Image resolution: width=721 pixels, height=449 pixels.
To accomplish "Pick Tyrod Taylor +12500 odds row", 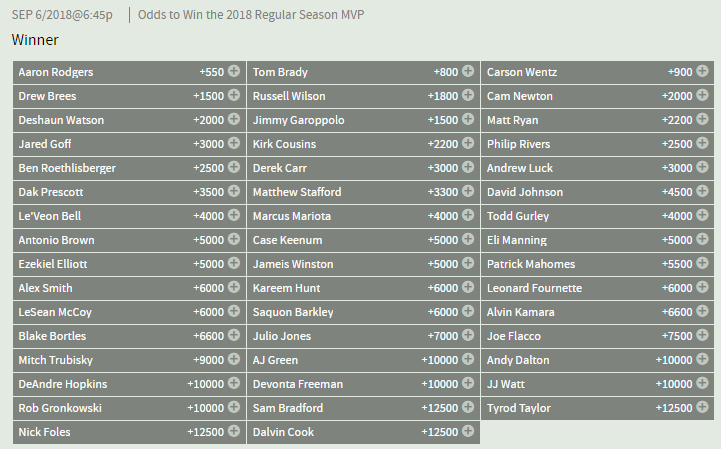I will coord(590,408).
